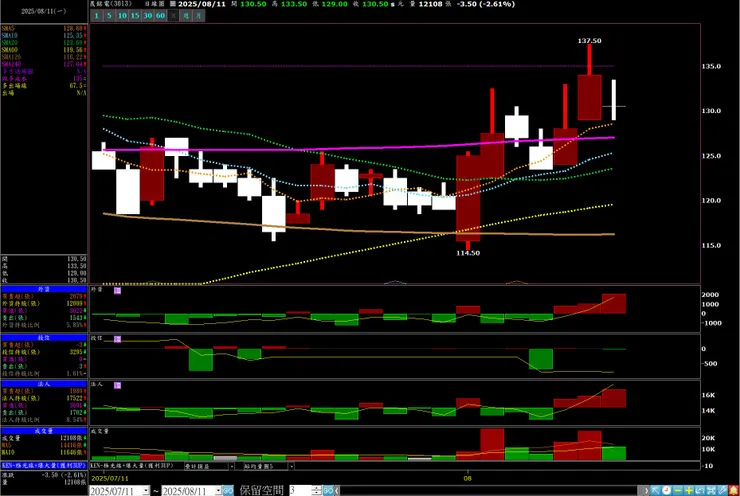Click the 法人 panel settings icon
Screen dimensions: 740x496
(x=118, y=386)
